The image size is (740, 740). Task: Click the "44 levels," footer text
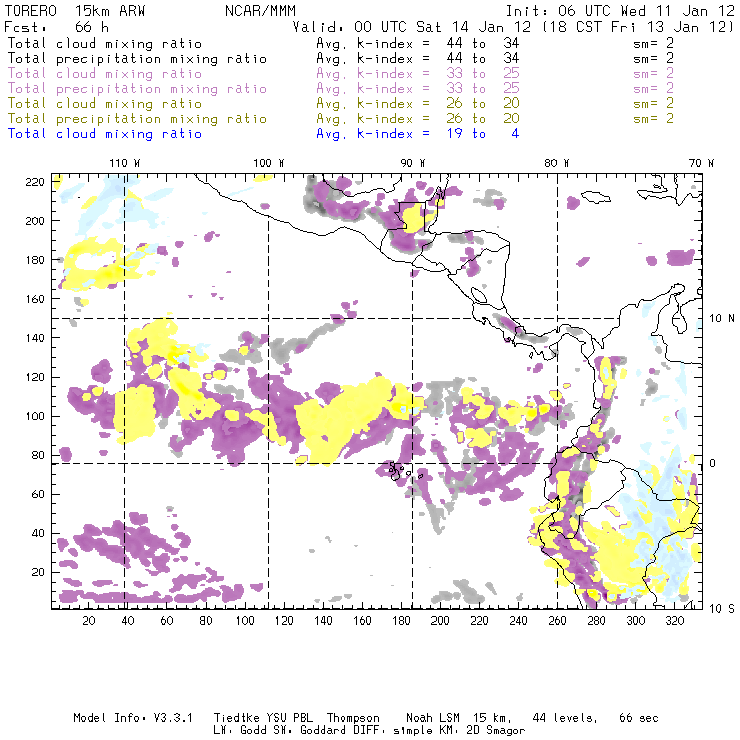[565, 718]
